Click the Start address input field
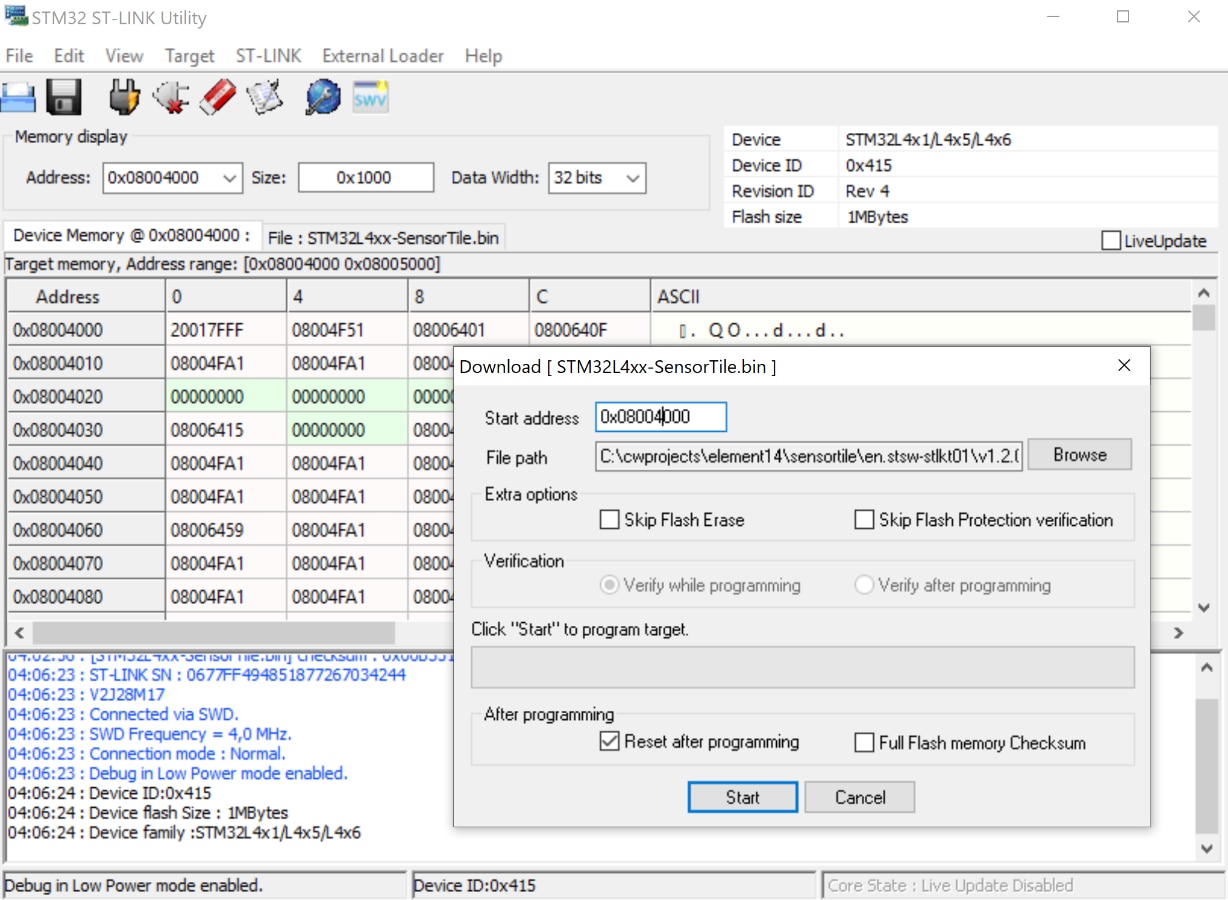The height and width of the screenshot is (900, 1228). pyautogui.click(x=660, y=418)
